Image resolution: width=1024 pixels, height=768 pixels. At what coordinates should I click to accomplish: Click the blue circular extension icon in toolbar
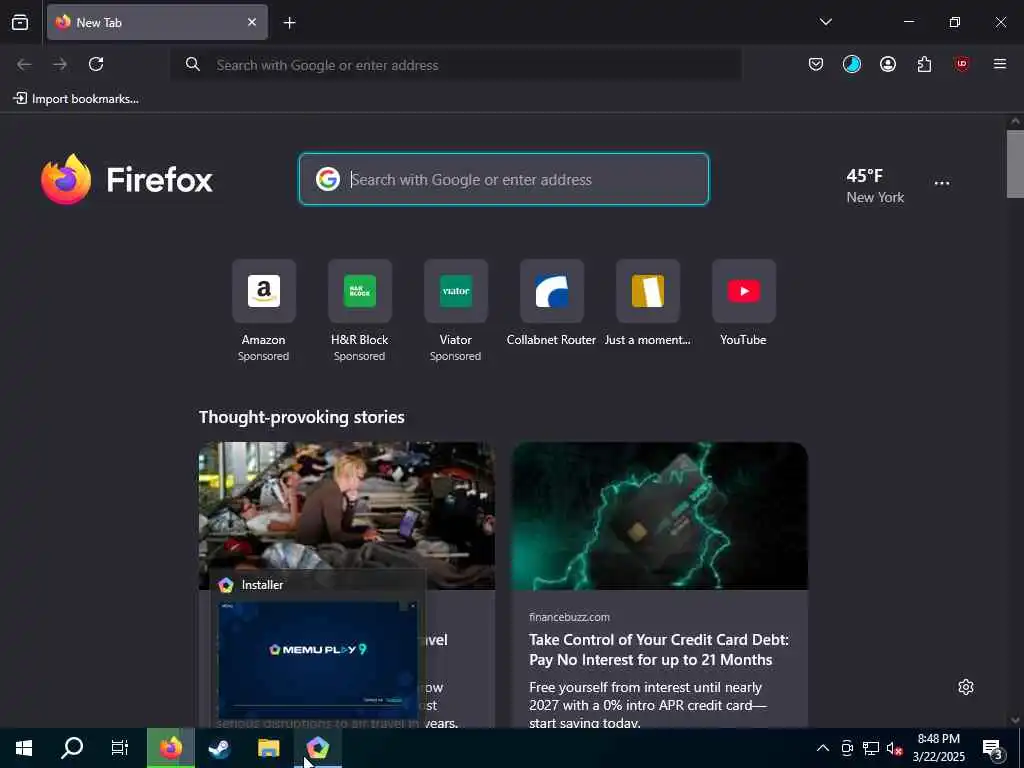click(x=852, y=64)
